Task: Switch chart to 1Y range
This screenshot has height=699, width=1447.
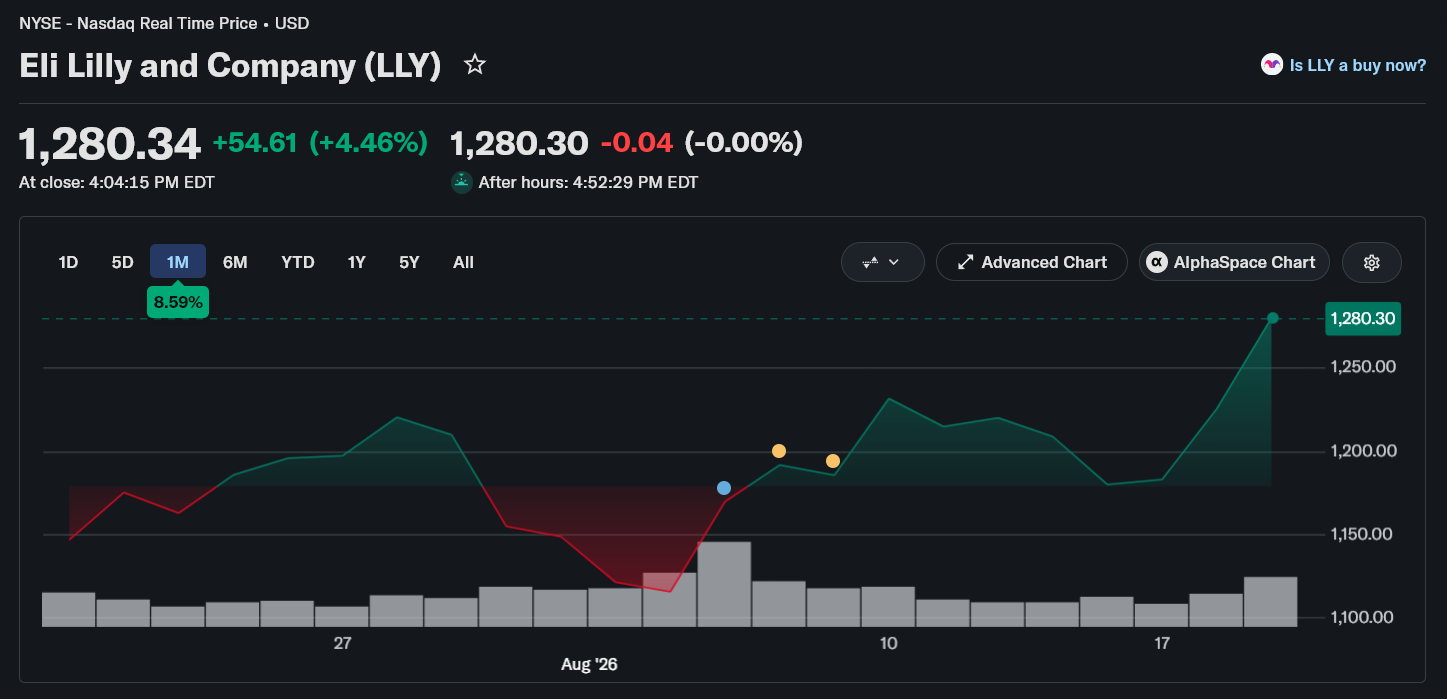Action: (x=357, y=262)
